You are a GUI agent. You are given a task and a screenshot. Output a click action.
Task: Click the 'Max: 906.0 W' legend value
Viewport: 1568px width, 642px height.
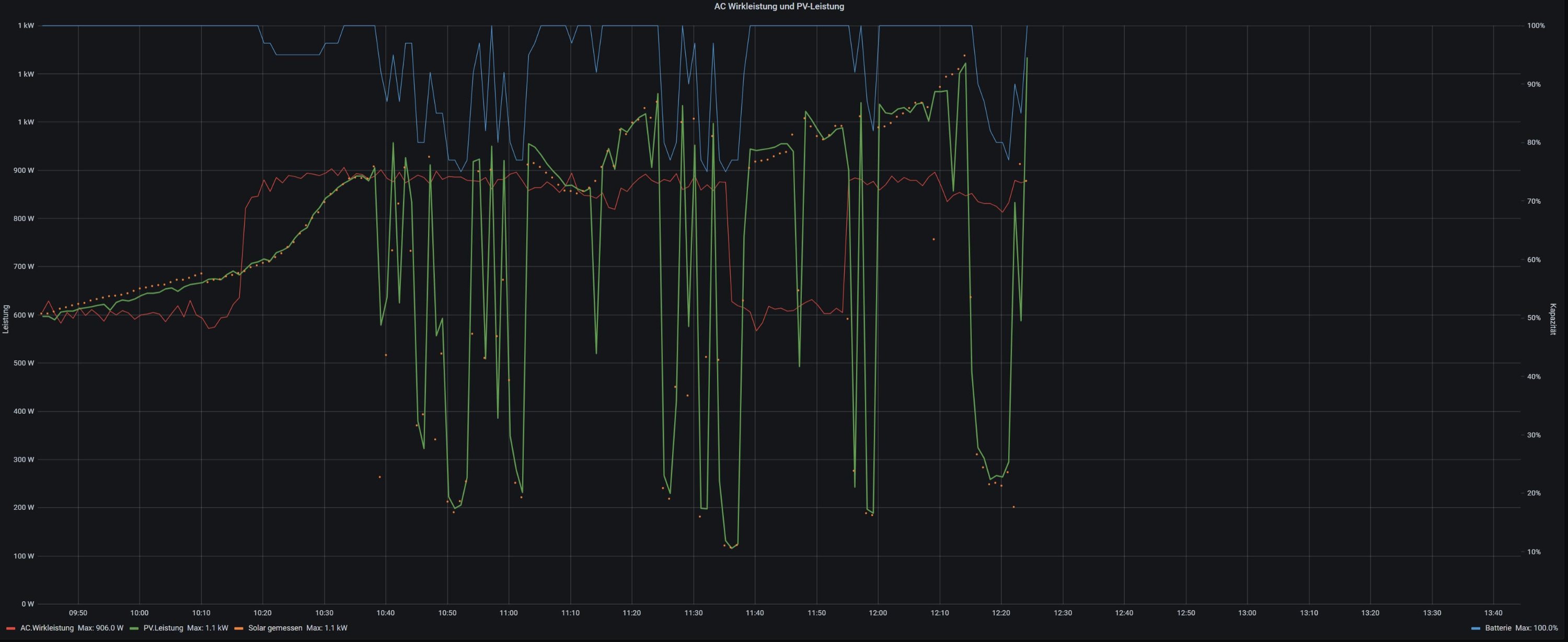coord(100,628)
